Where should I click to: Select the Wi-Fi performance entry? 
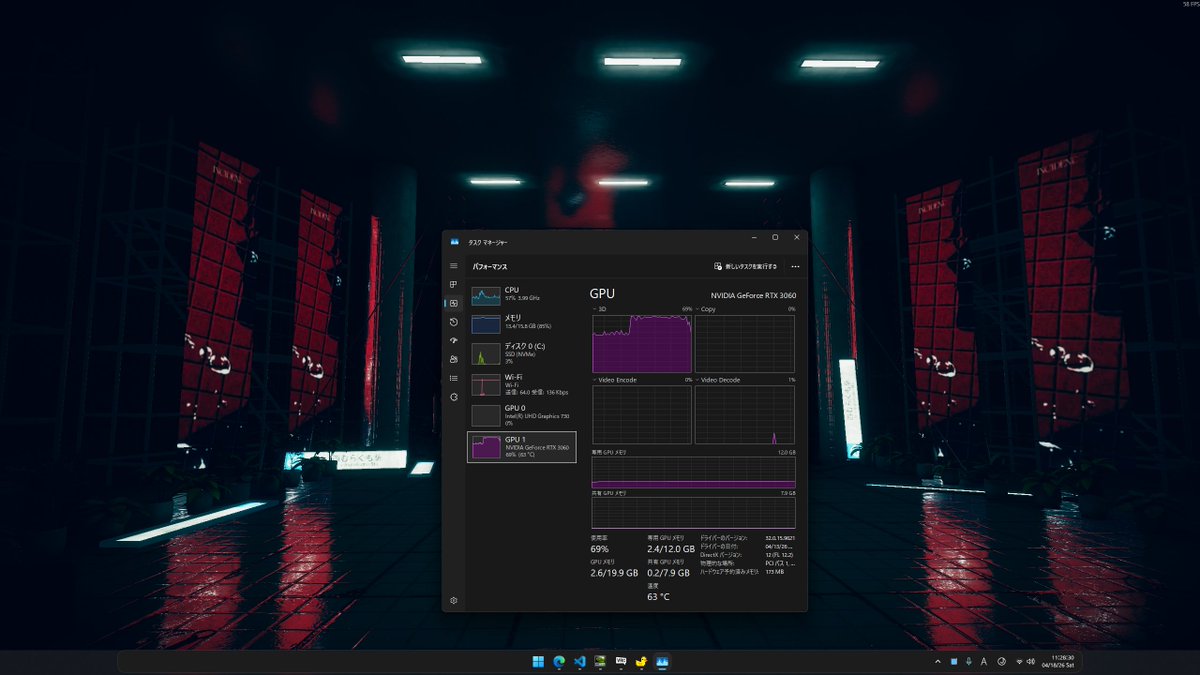pyautogui.click(x=522, y=385)
